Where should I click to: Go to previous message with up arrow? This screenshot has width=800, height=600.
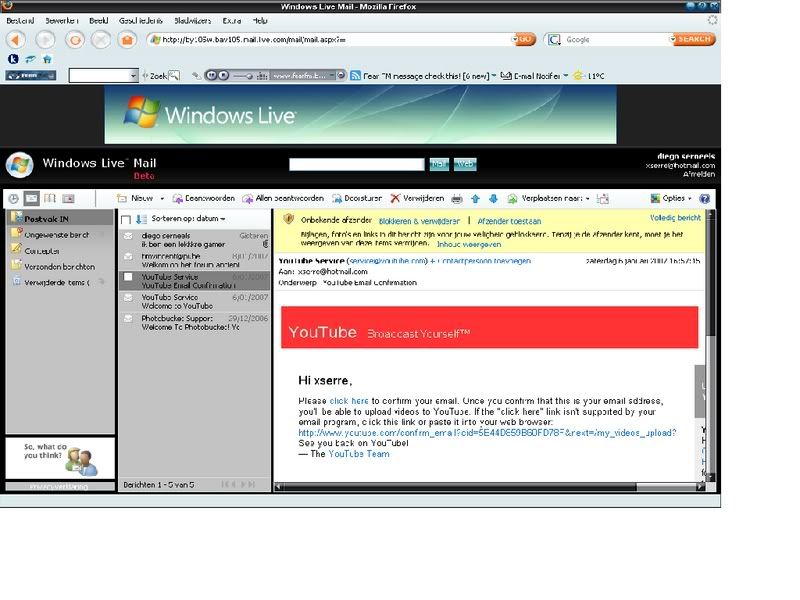(x=476, y=199)
